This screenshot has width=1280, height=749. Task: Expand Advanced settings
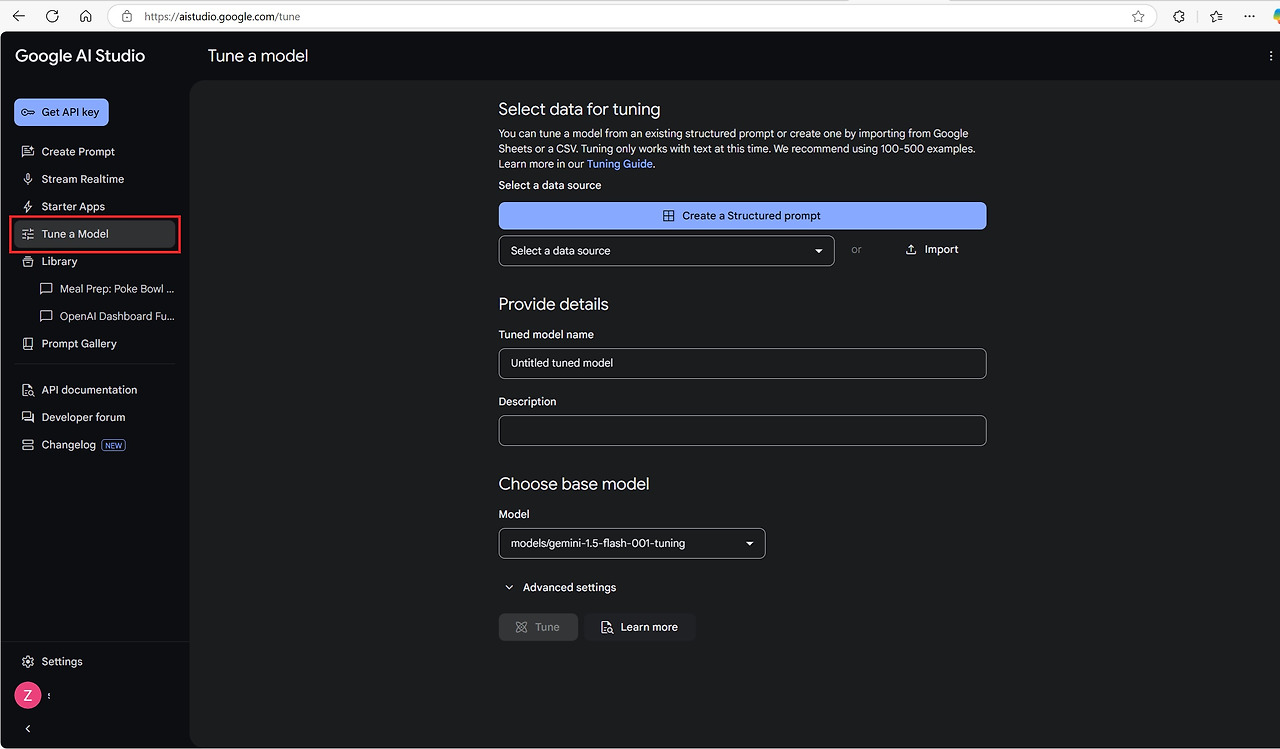click(560, 588)
